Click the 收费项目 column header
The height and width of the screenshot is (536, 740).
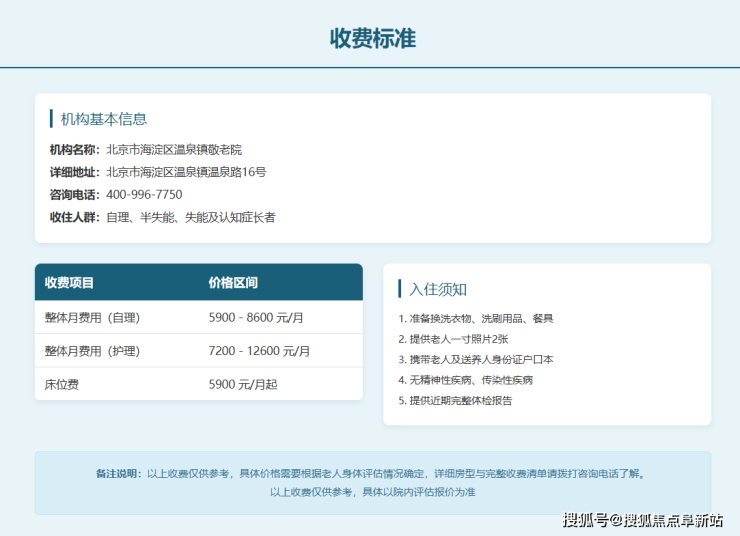click(69, 283)
